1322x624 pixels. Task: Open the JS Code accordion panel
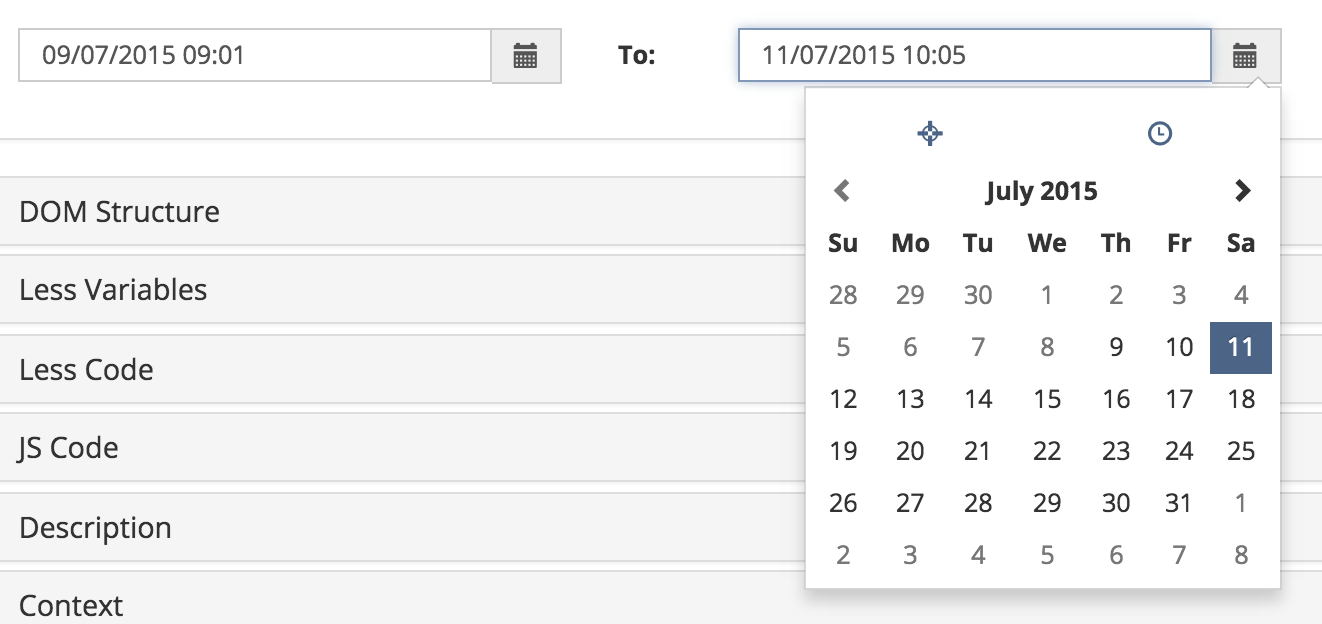point(68,448)
